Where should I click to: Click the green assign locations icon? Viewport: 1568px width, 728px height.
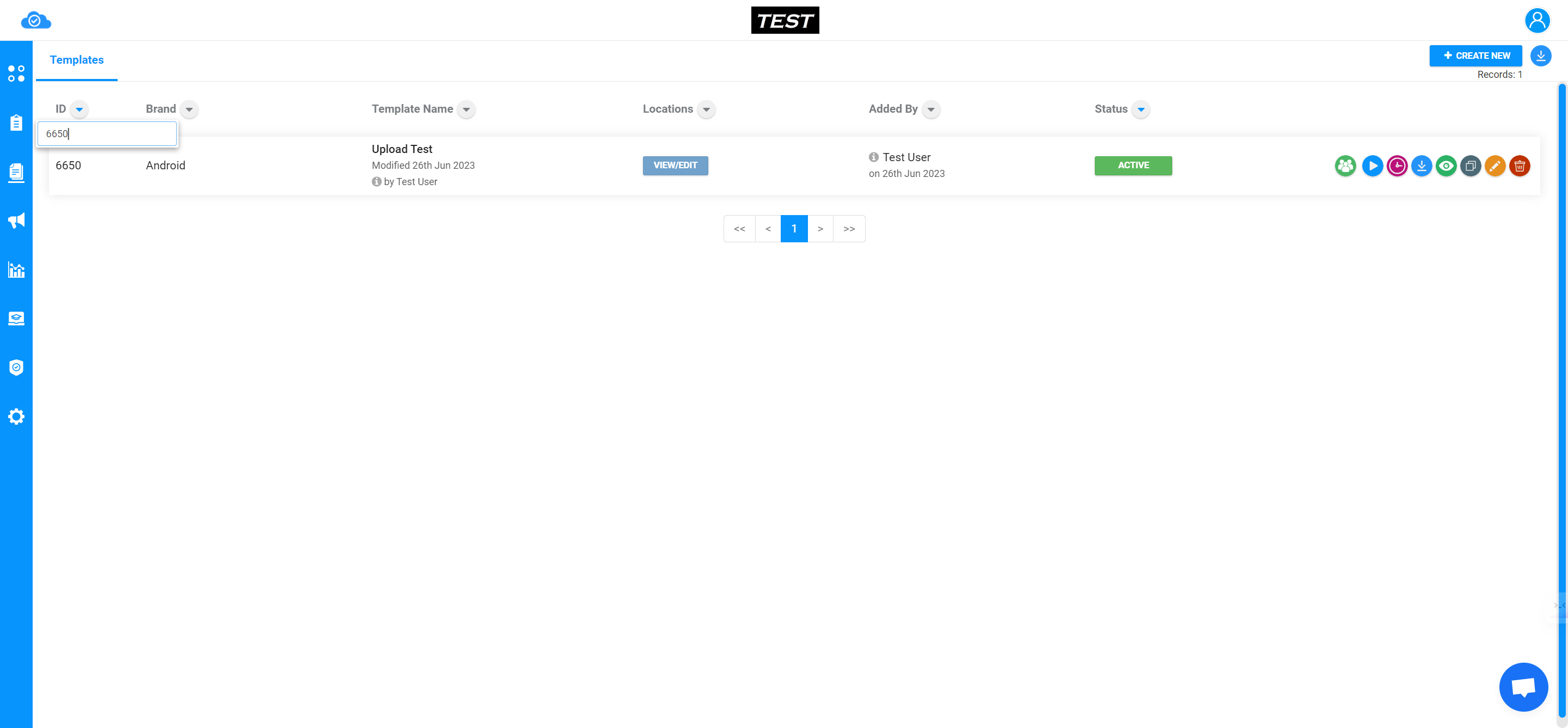tap(1346, 165)
